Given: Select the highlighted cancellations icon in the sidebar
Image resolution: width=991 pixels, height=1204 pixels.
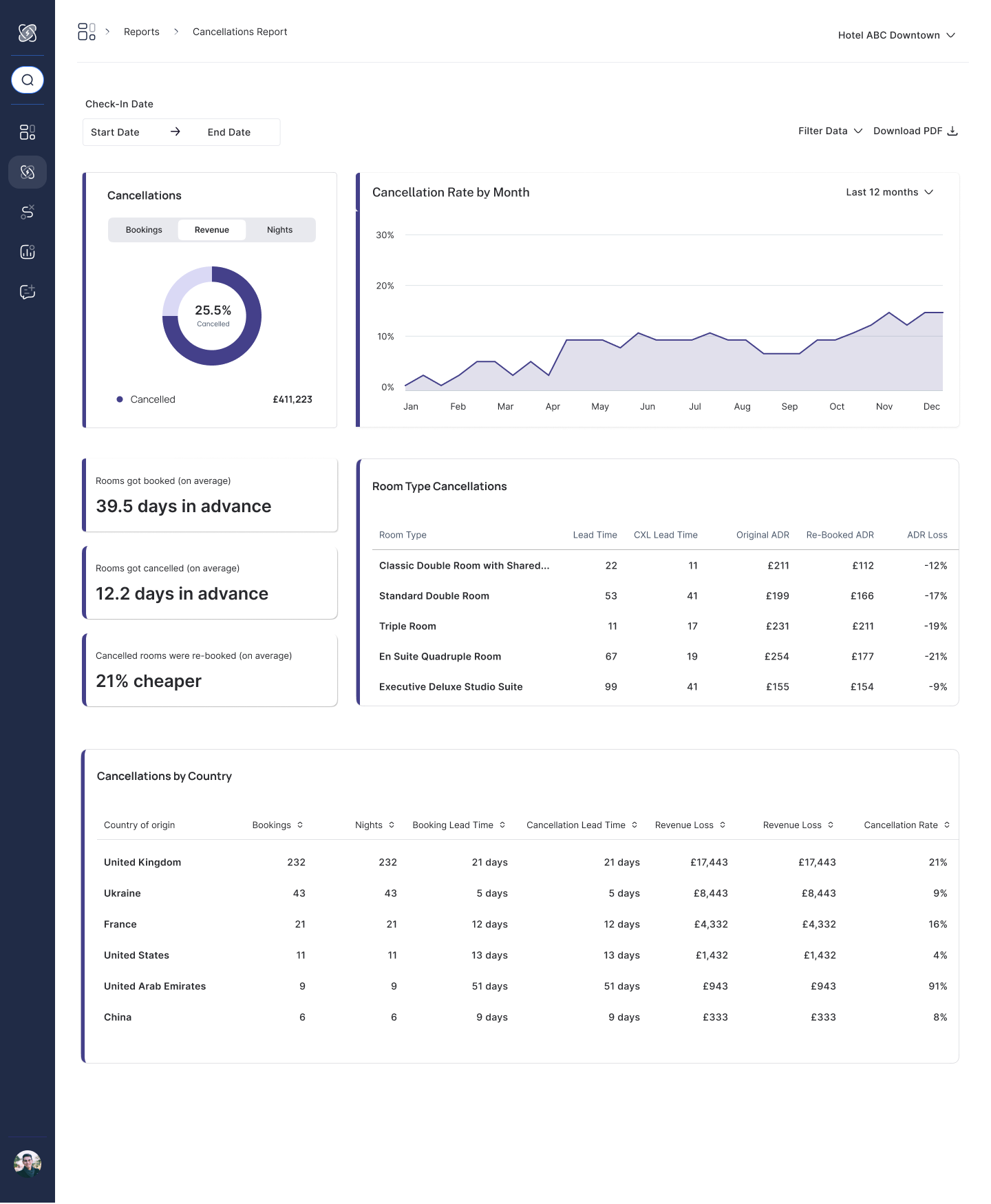Looking at the screenshot, I should 28,172.
